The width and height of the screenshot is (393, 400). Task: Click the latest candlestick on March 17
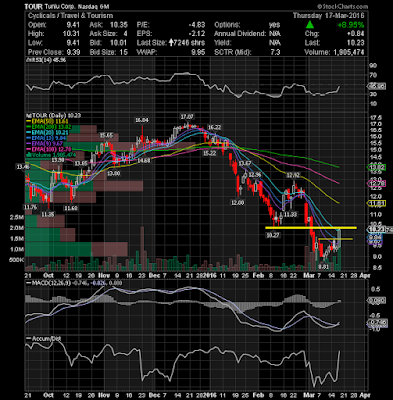pos(339,238)
